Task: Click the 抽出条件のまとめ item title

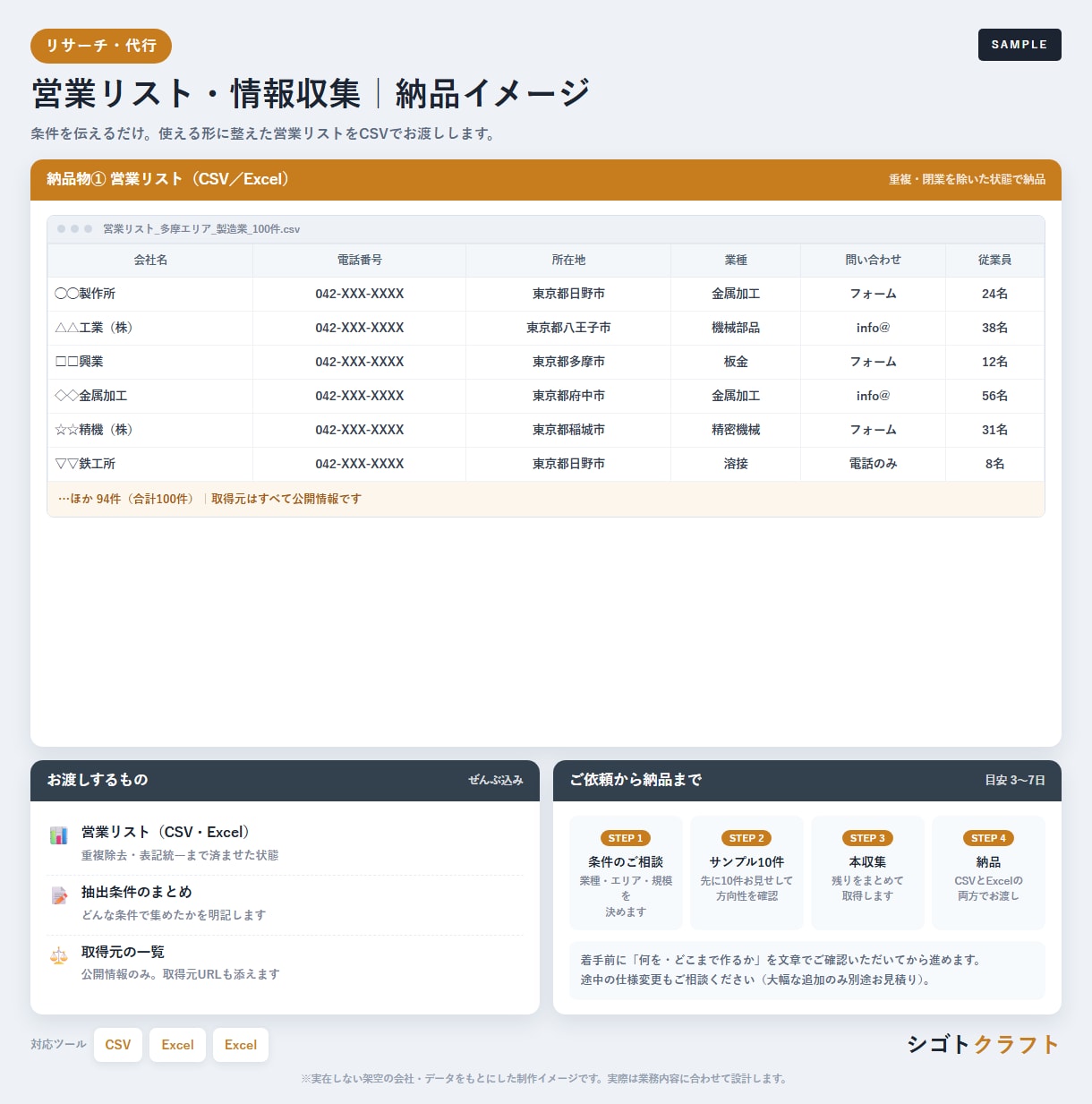Action: point(136,892)
